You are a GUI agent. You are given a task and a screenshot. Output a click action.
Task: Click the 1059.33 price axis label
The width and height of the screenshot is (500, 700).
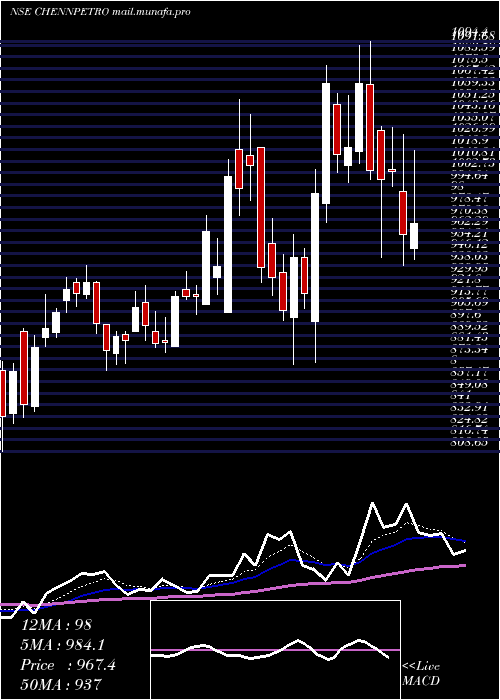(x=470, y=83)
